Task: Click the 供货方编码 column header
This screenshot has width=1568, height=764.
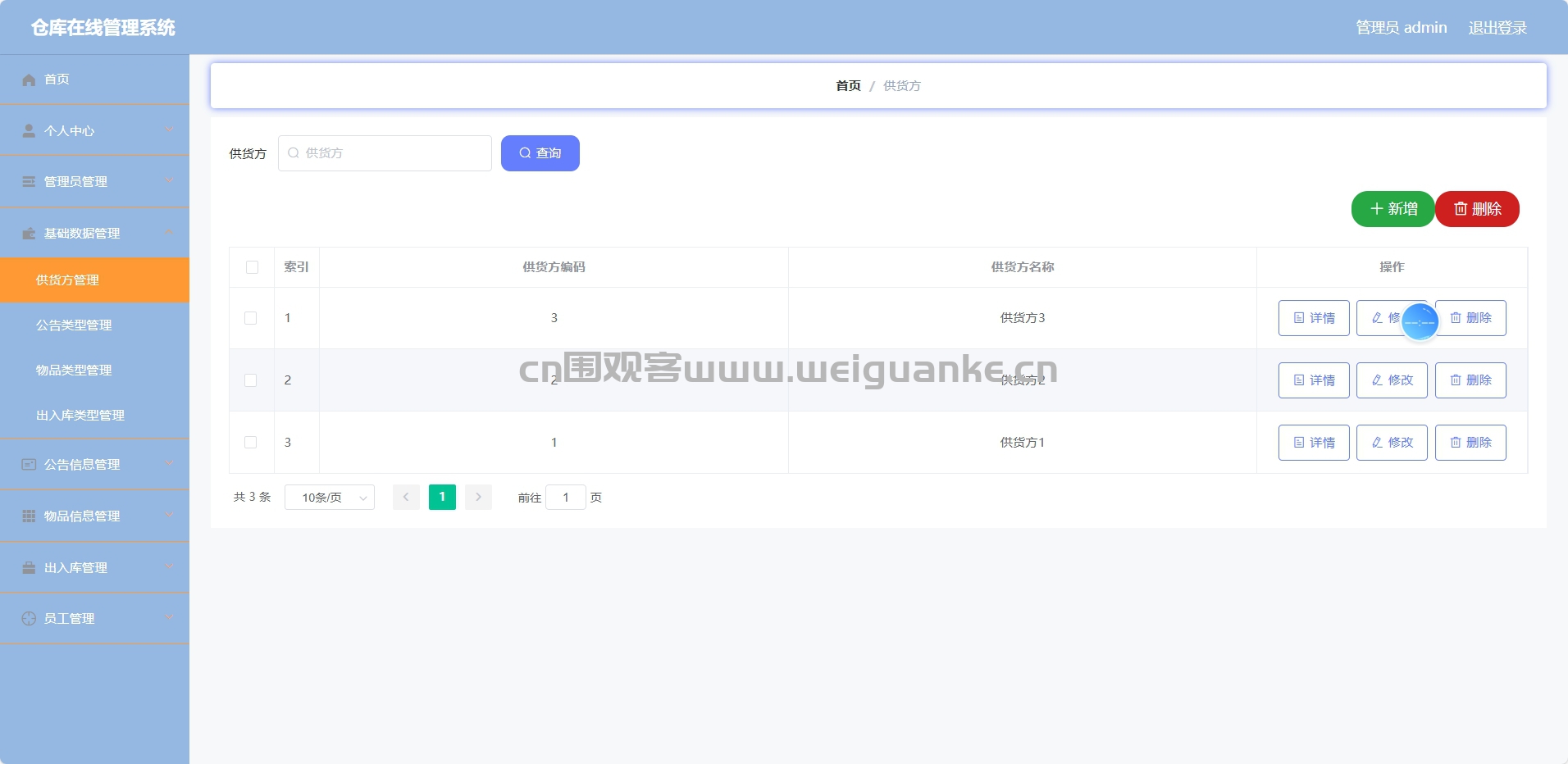Action: 554,267
